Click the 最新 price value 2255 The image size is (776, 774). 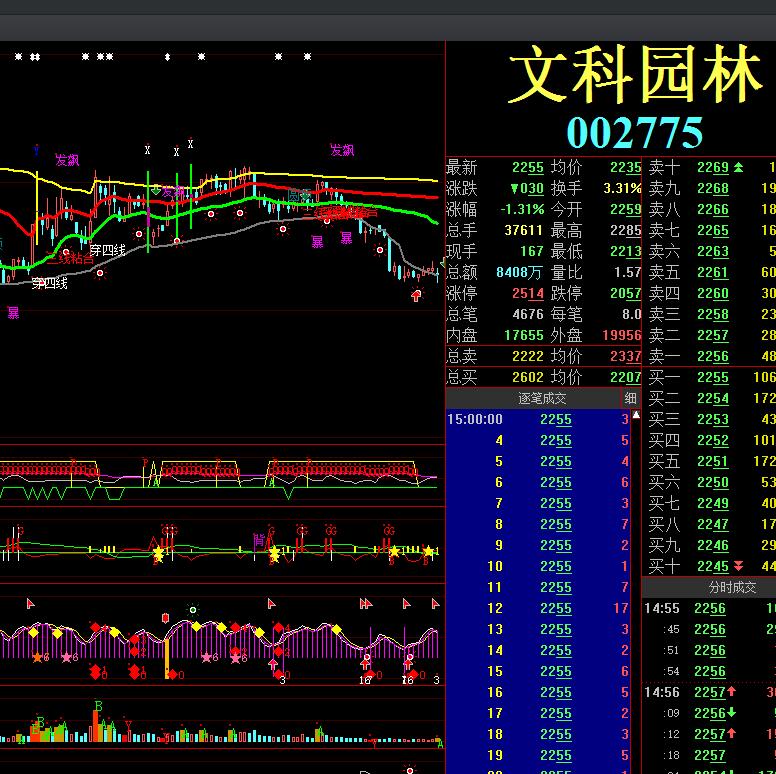(528, 168)
